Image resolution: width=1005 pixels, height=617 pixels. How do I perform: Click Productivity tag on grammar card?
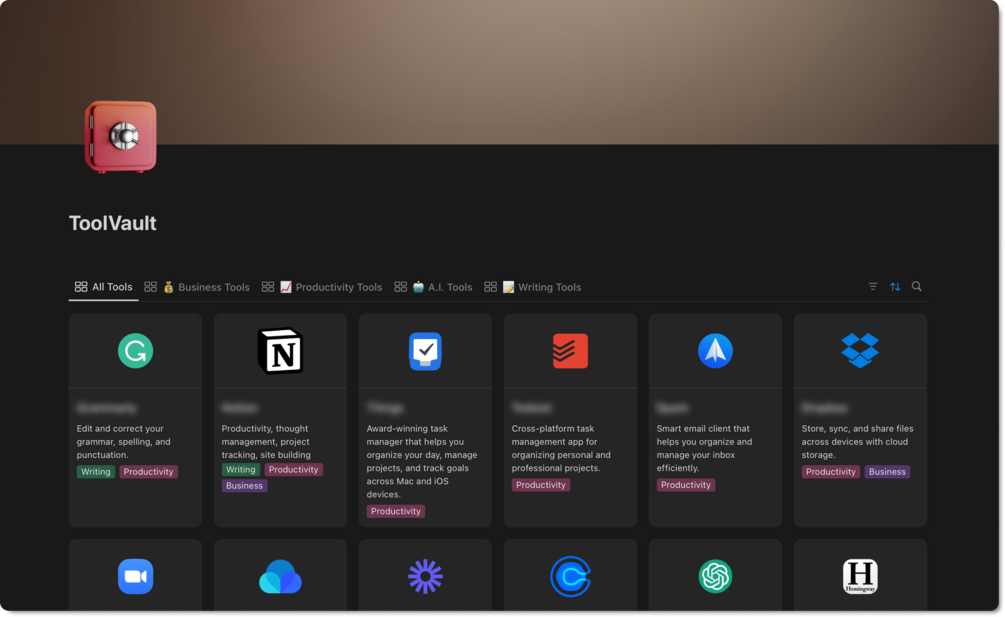tap(148, 472)
